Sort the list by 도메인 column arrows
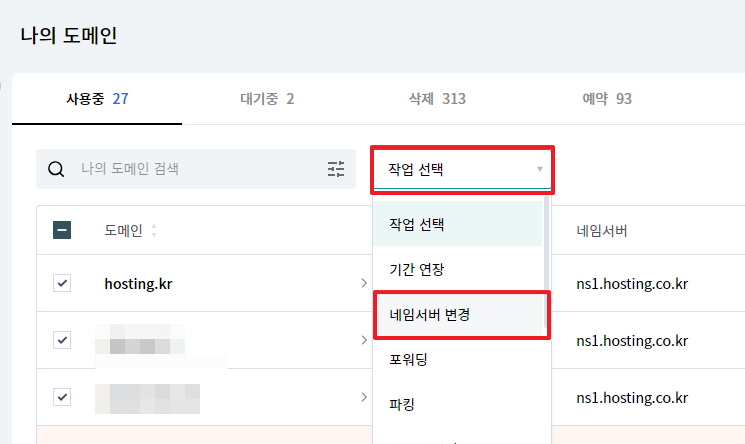 [153, 231]
